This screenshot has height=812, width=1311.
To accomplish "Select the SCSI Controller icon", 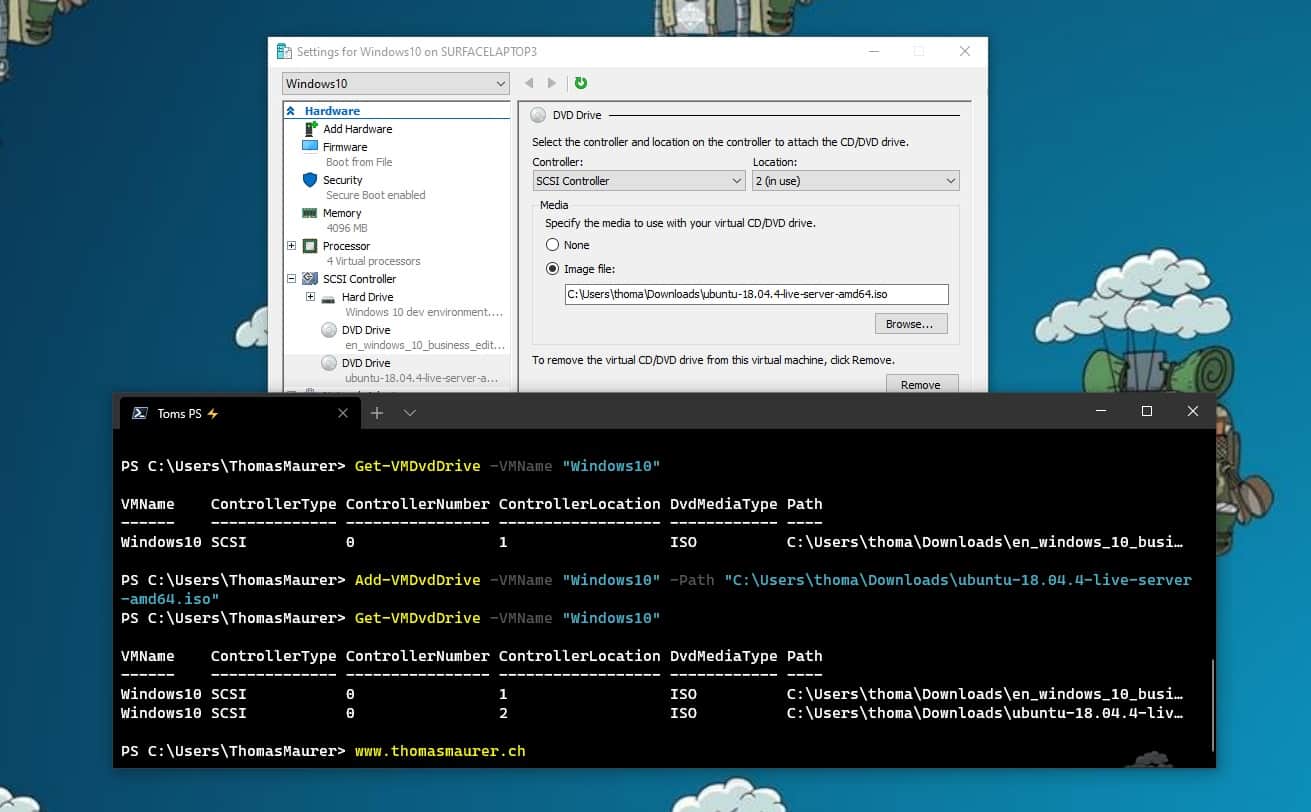I will tap(310, 279).
